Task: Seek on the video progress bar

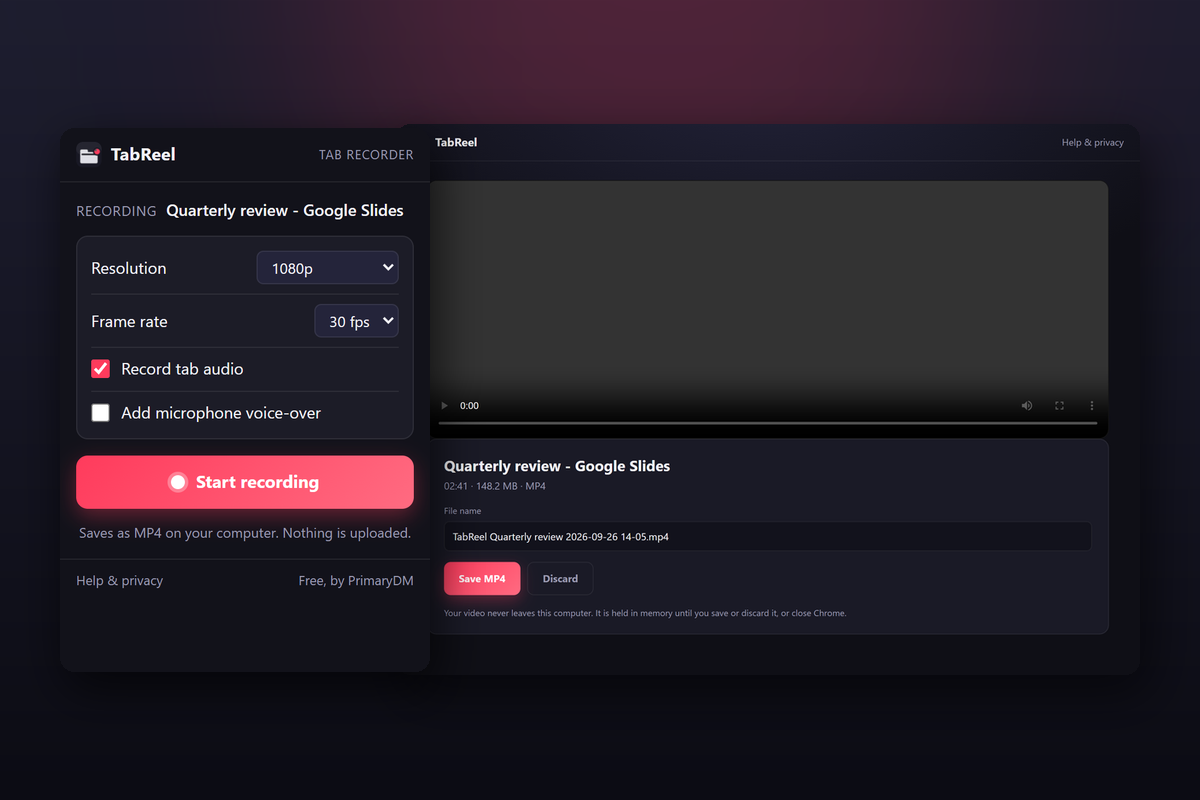Action: click(x=768, y=423)
